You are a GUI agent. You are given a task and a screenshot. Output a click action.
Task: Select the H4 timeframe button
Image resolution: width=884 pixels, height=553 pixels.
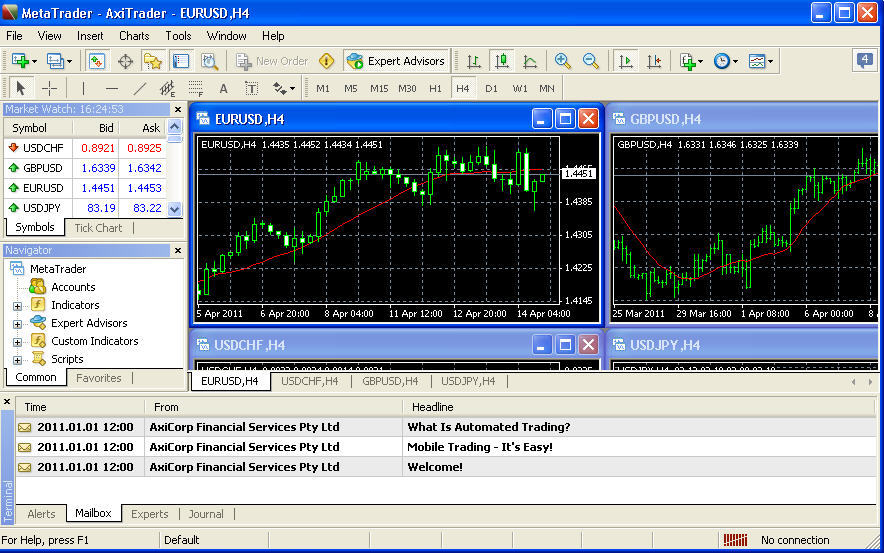[463, 89]
